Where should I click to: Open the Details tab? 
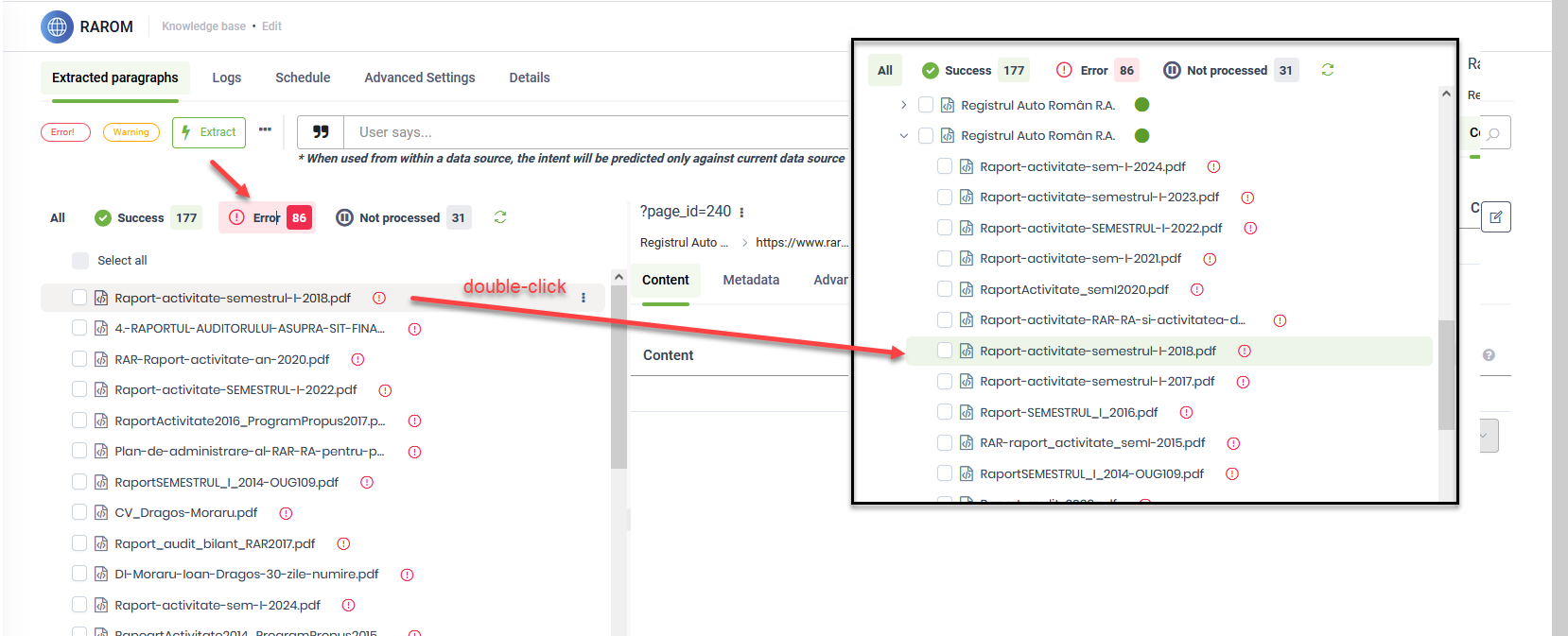coord(530,77)
